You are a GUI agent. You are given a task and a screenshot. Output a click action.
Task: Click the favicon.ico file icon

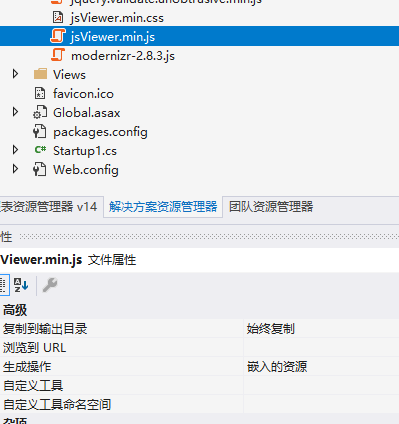tap(40, 93)
